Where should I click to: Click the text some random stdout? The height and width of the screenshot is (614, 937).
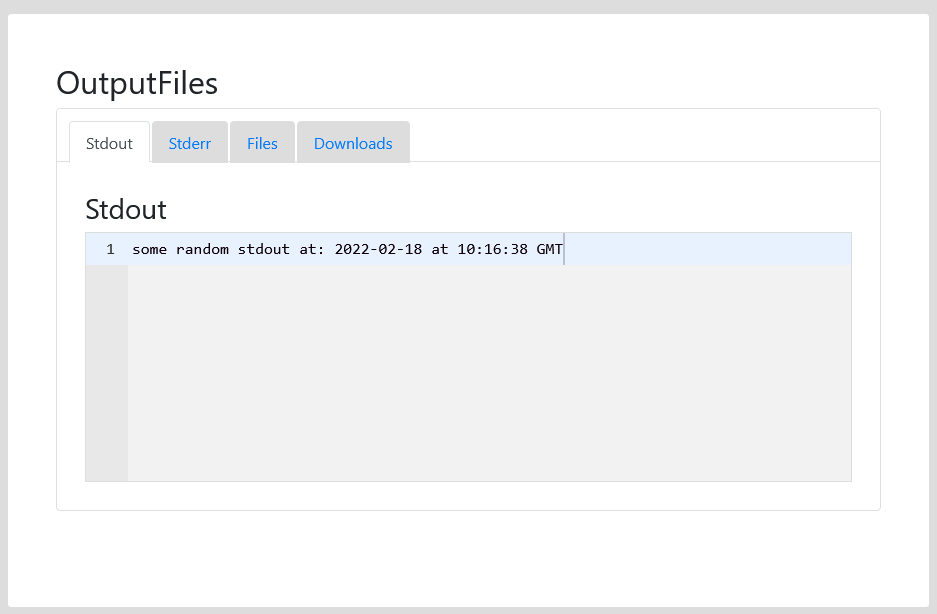tap(210, 249)
